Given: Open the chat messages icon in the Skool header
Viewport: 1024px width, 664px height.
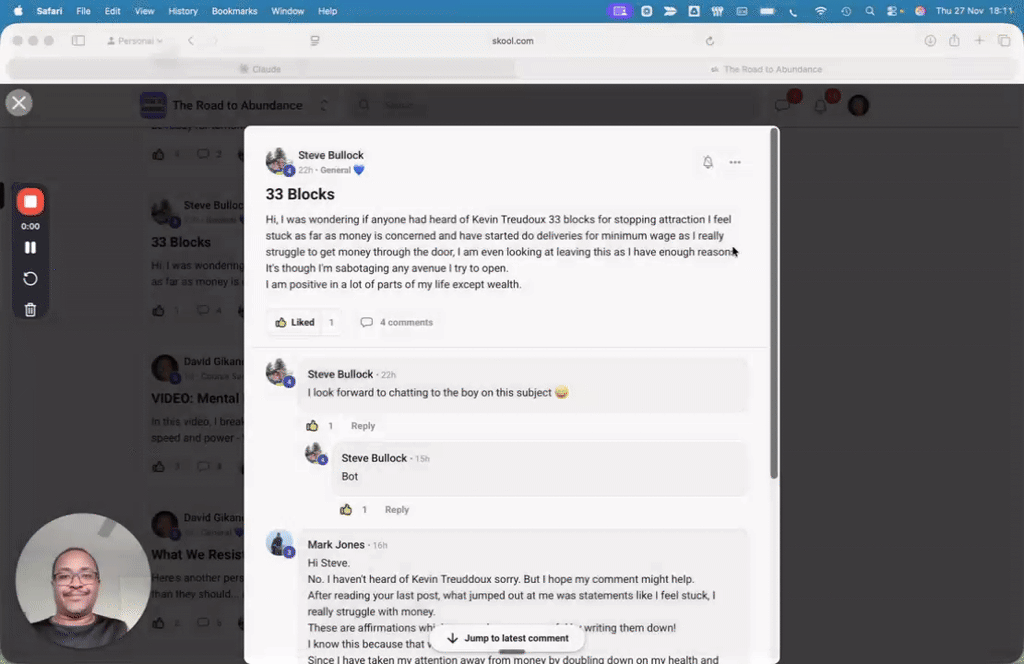Looking at the screenshot, I should [x=782, y=105].
